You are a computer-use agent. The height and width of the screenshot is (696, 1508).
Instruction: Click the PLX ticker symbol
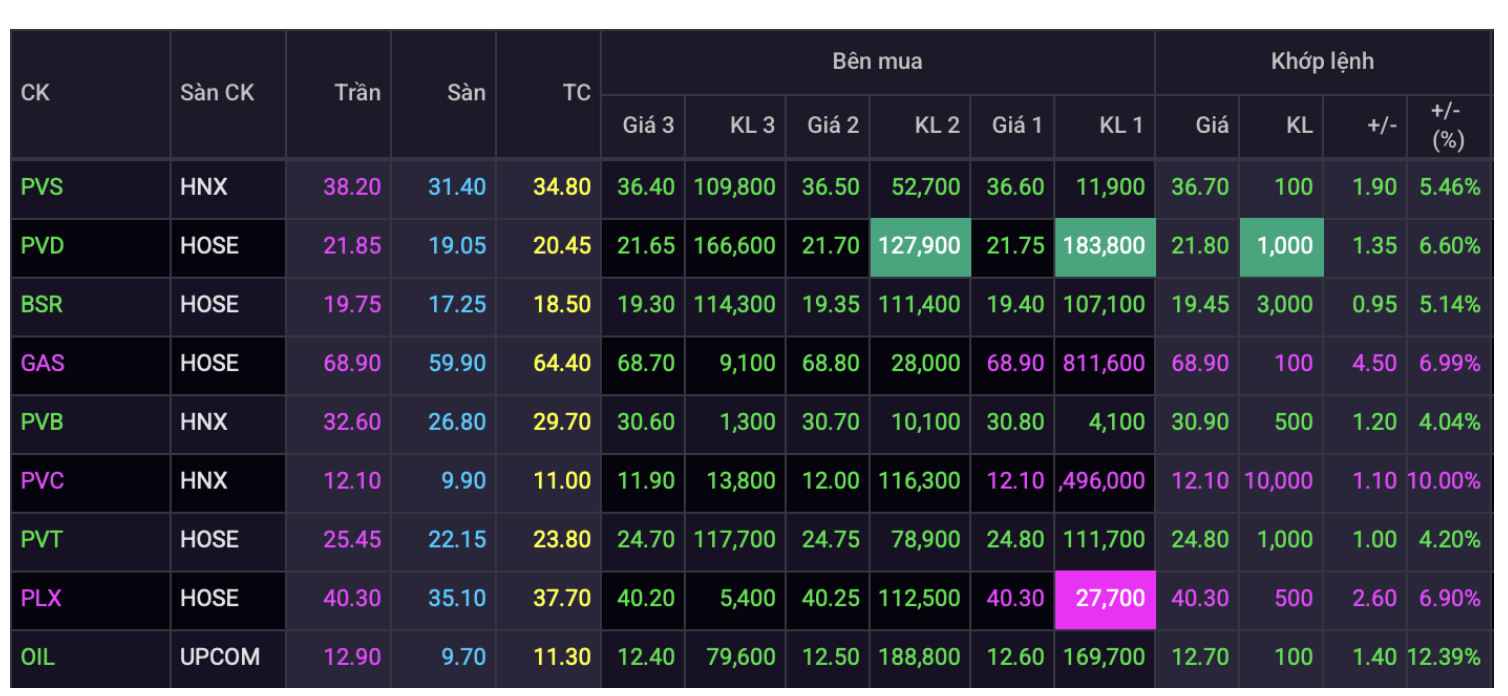pyautogui.click(x=41, y=598)
